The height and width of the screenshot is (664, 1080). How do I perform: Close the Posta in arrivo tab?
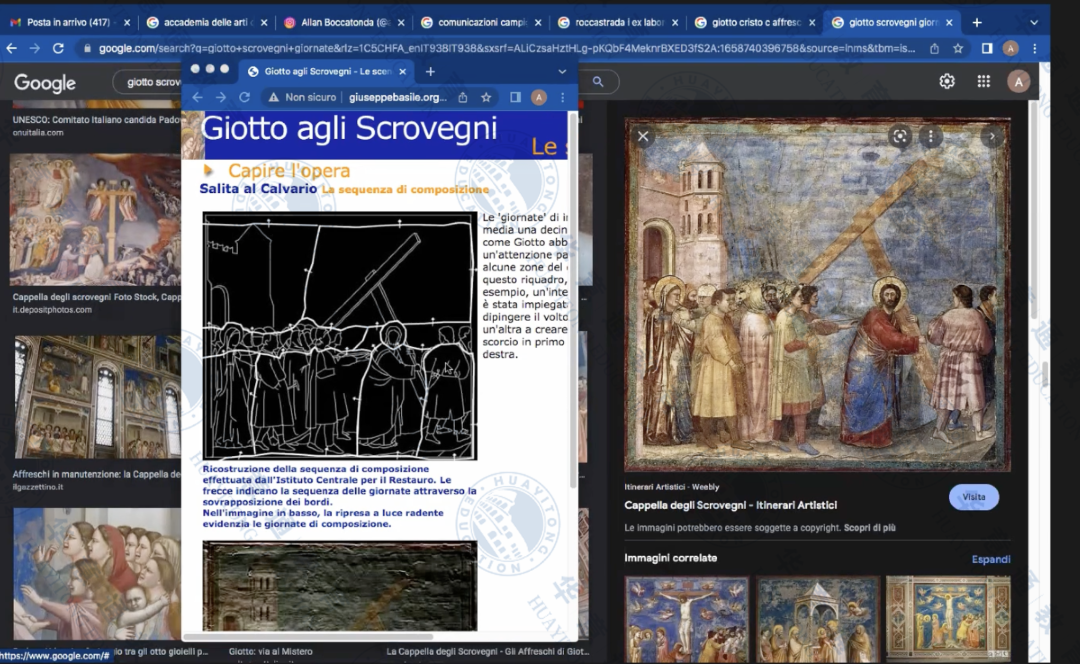(127, 22)
